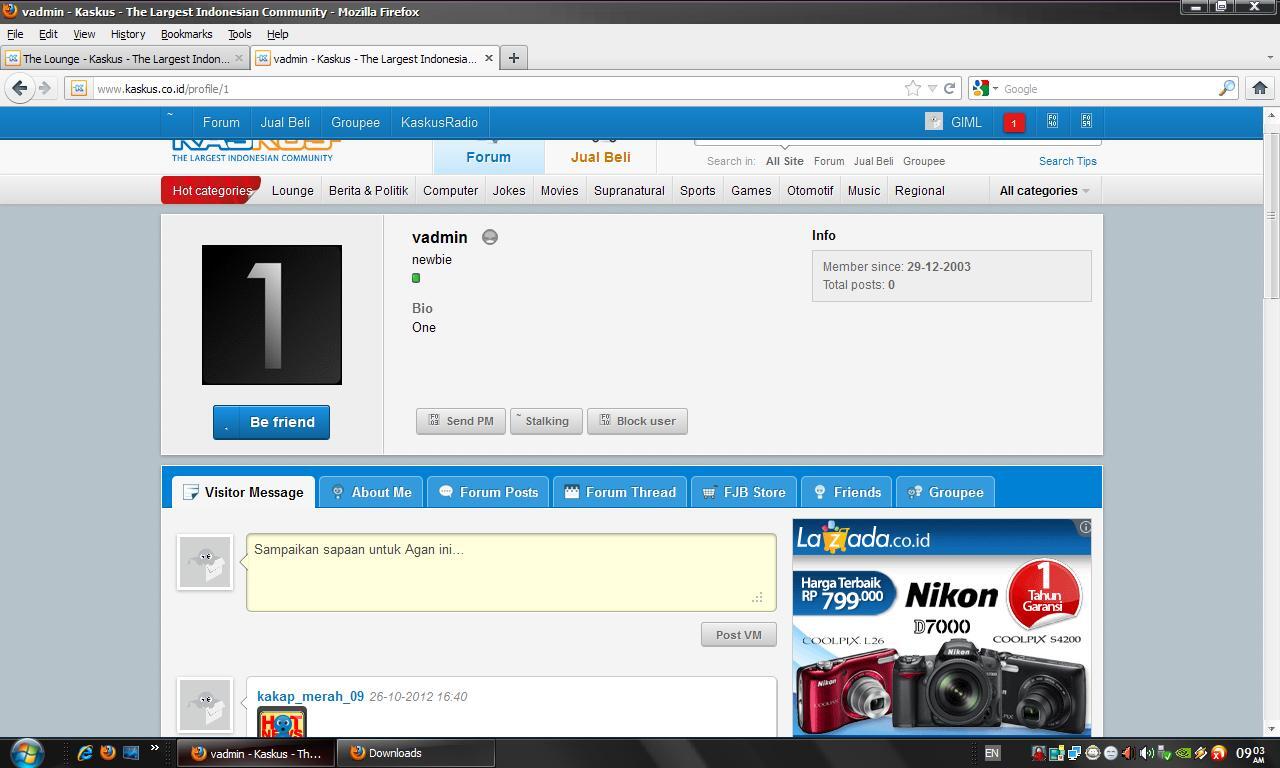Open kakap_merah_09 profile link

coord(310,696)
